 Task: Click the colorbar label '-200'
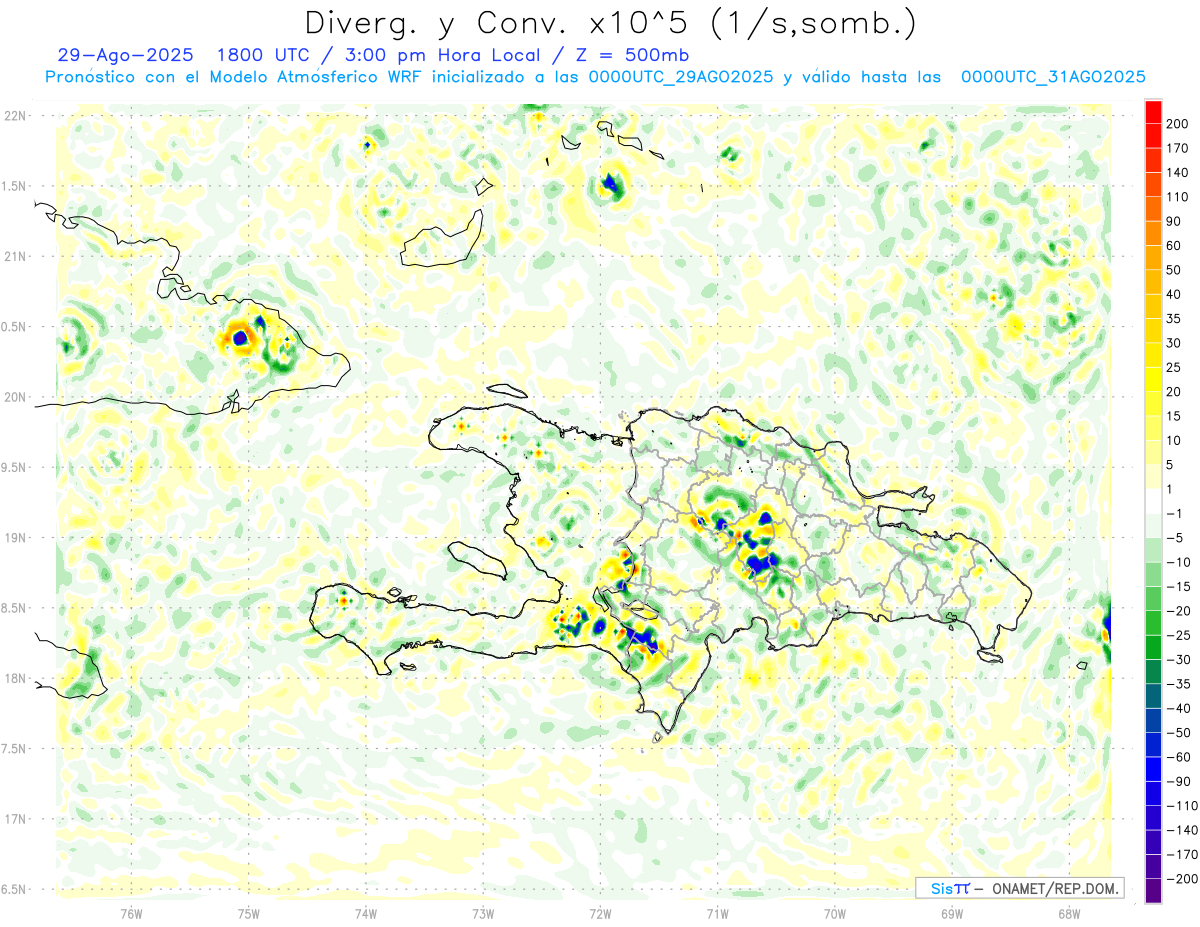click(1180, 879)
